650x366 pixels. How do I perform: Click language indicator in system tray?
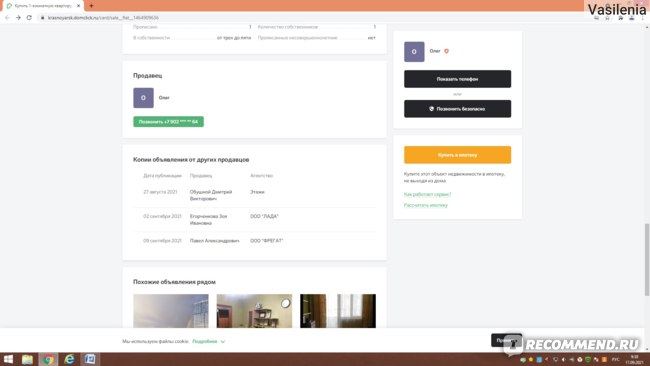click(616, 359)
